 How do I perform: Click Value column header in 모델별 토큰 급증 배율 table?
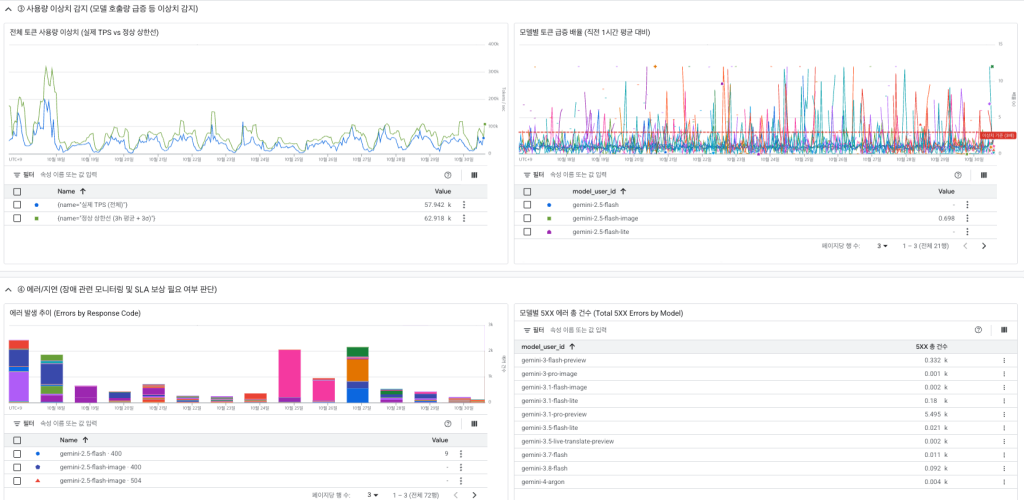tap(946, 192)
